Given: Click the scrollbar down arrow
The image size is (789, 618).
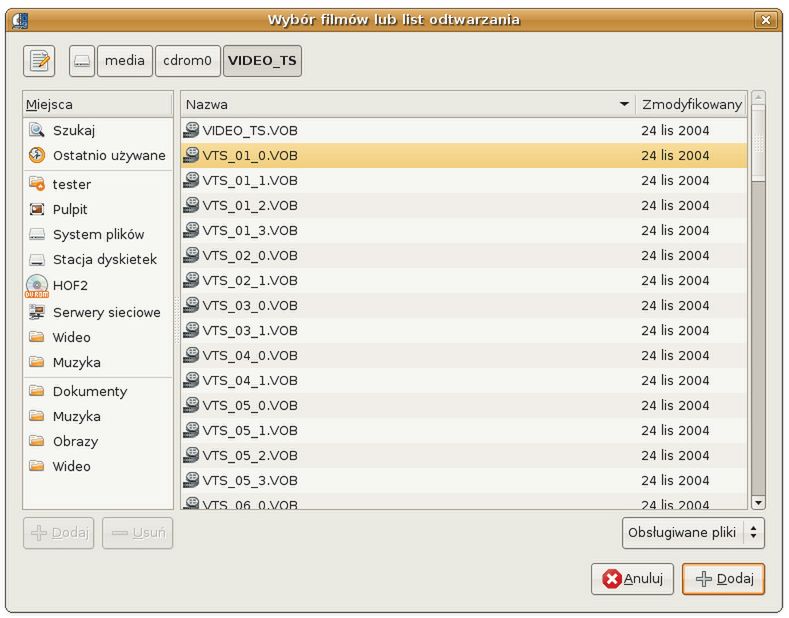Looking at the screenshot, I should pos(758,502).
